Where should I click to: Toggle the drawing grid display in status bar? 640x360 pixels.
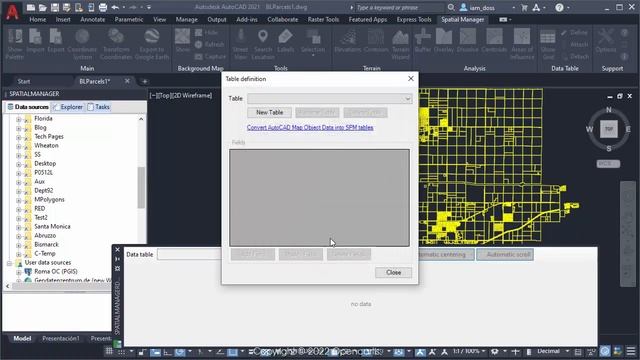tap(109, 351)
